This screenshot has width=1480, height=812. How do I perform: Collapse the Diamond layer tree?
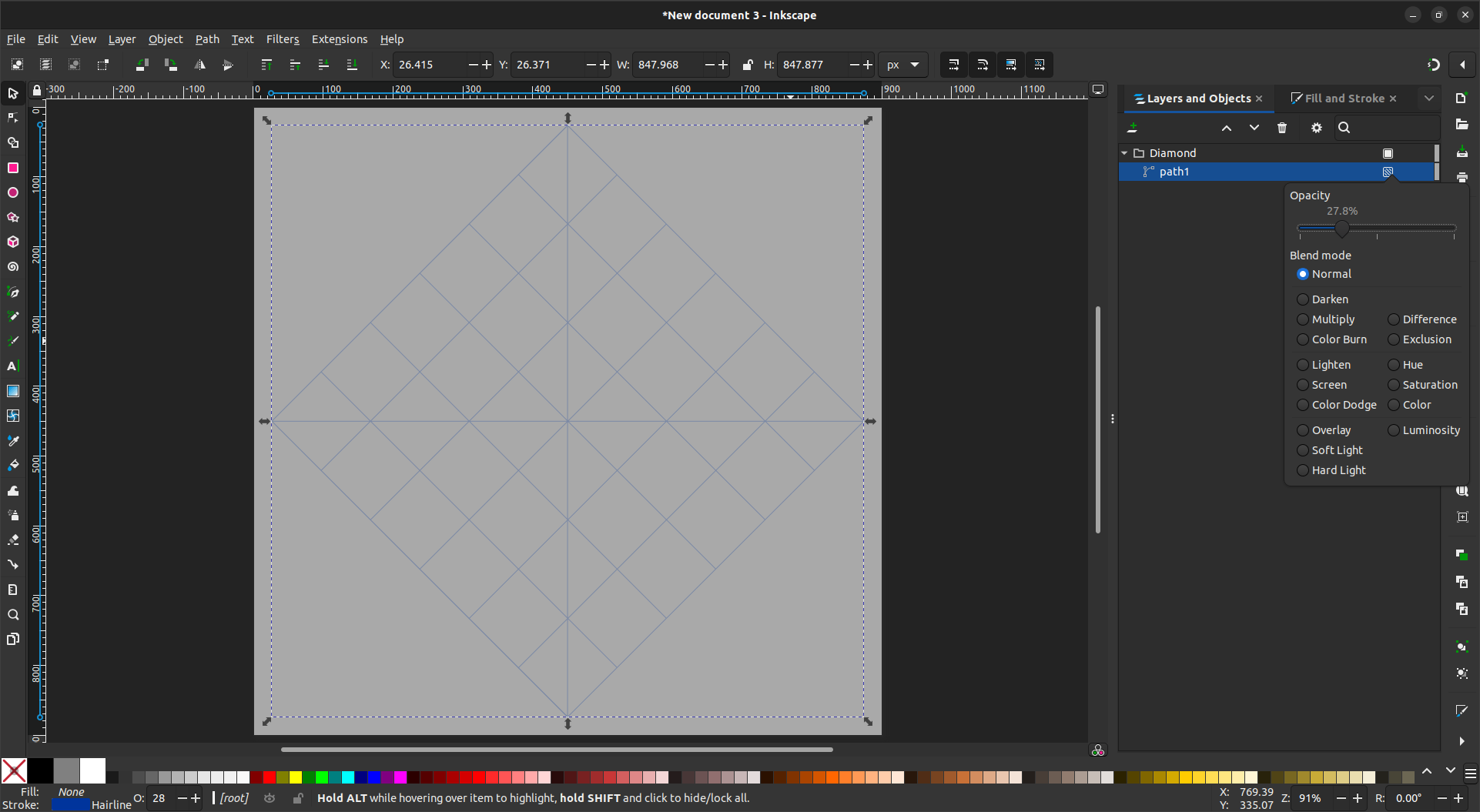pos(1125,152)
